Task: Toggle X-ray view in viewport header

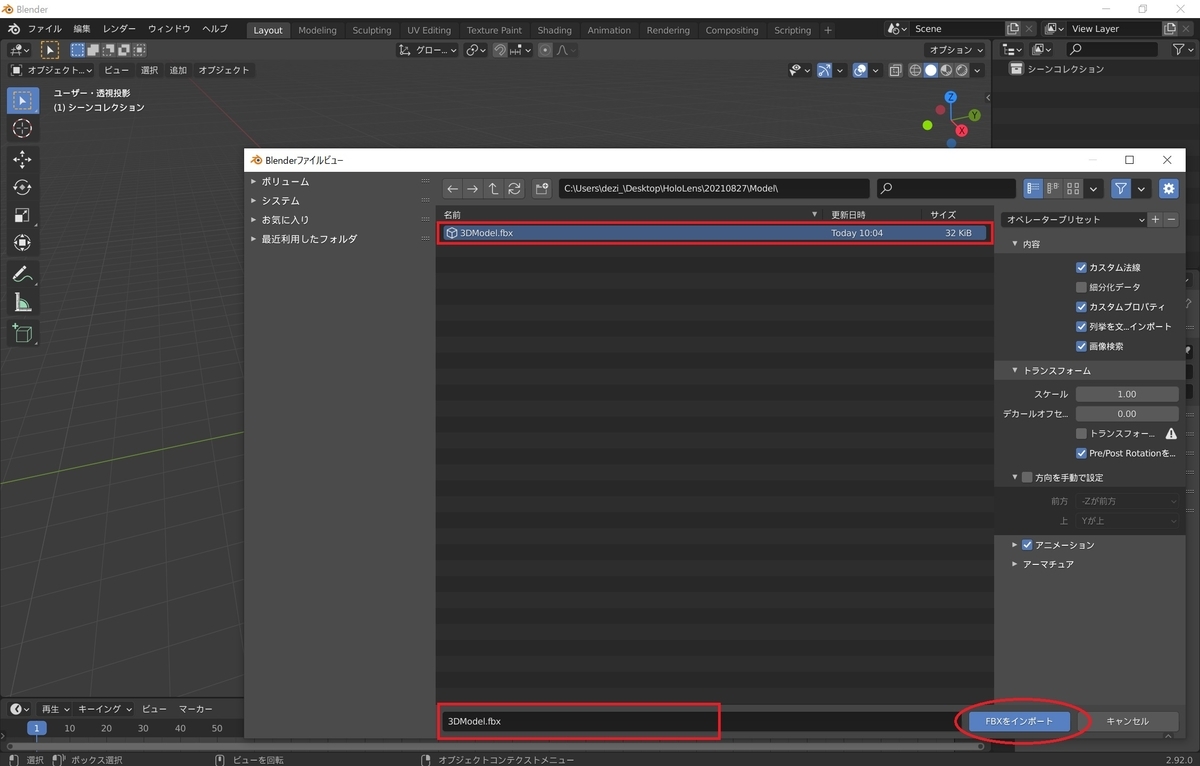Action: (x=895, y=70)
